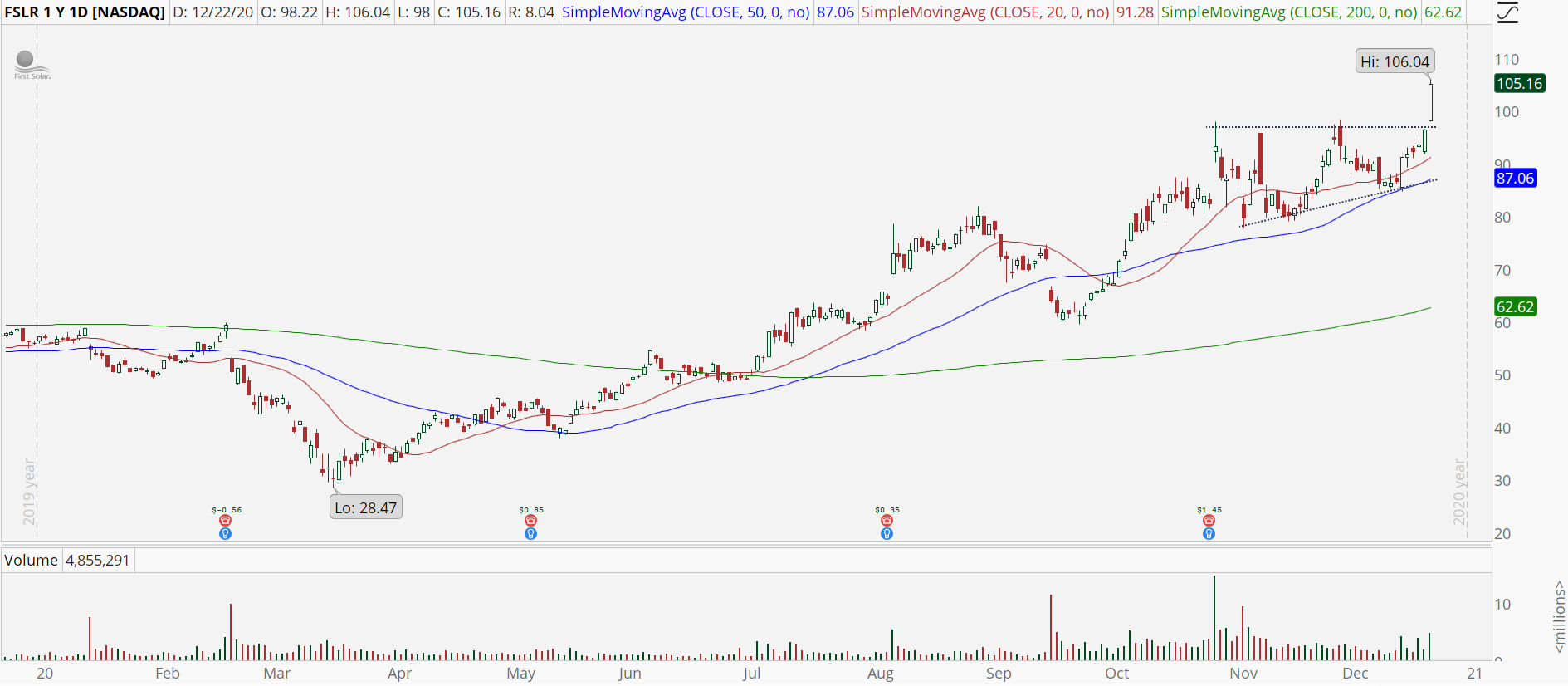Image resolution: width=1568 pixels, height=686 pixels.
Task: Click the 110 label on the price axis
Action: coord(1507,60)
